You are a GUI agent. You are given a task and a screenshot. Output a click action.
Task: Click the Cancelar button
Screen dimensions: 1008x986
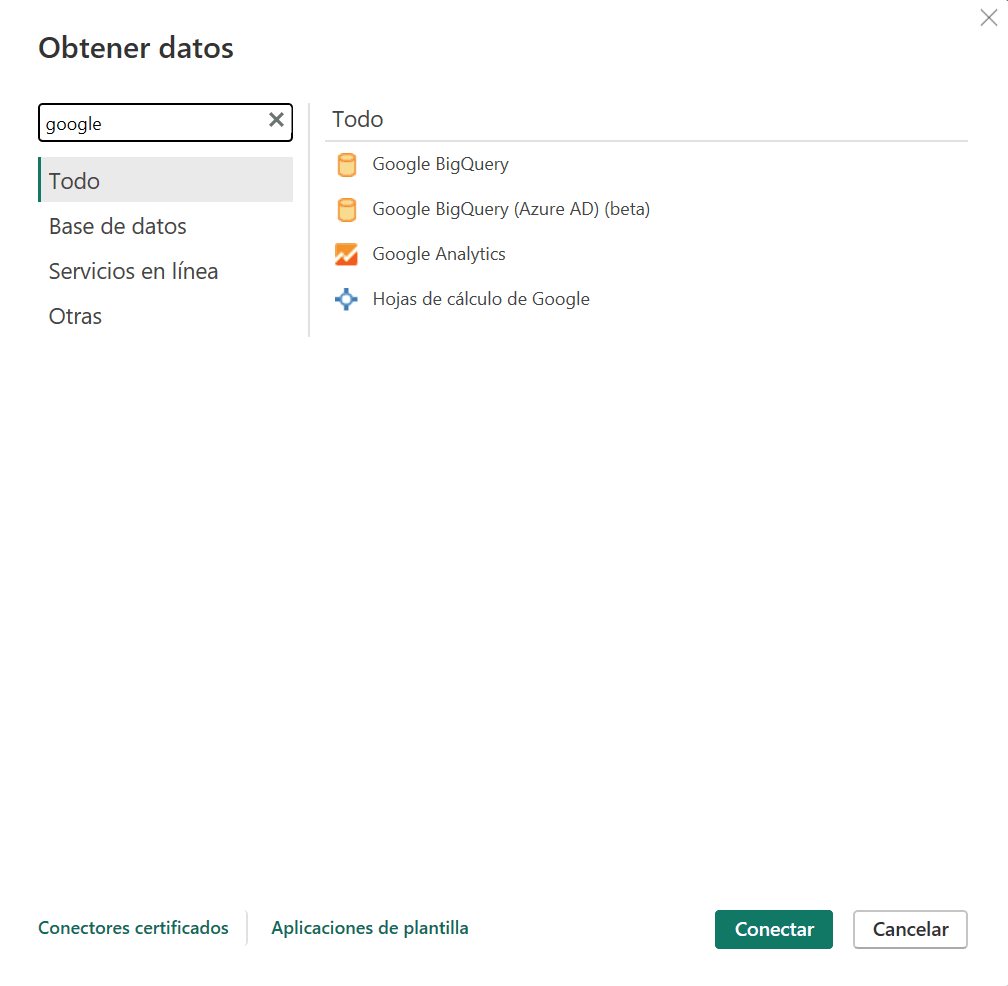pyautogui.click(x=910, y=929)
